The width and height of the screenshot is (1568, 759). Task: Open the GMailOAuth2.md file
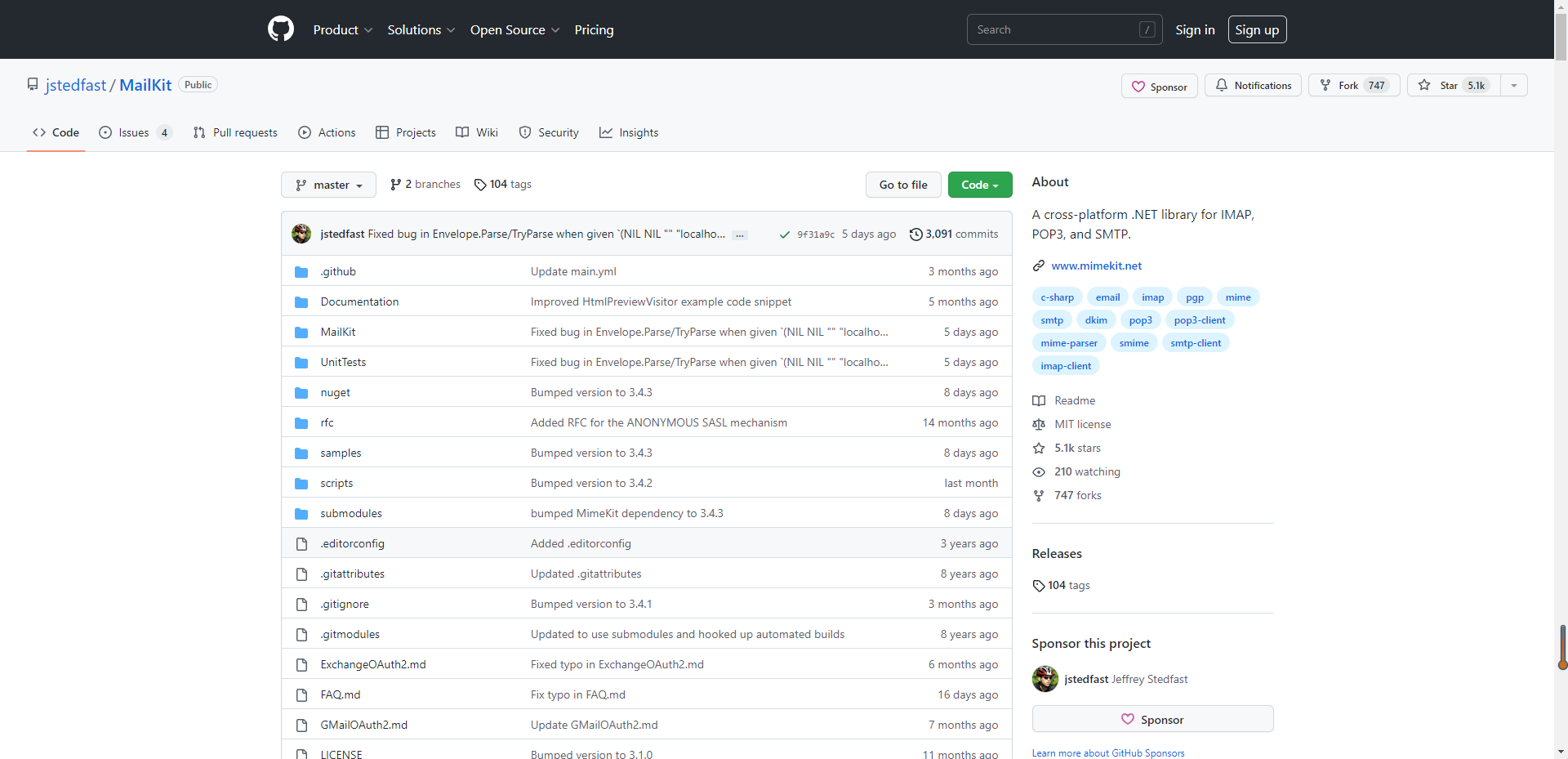364,726
